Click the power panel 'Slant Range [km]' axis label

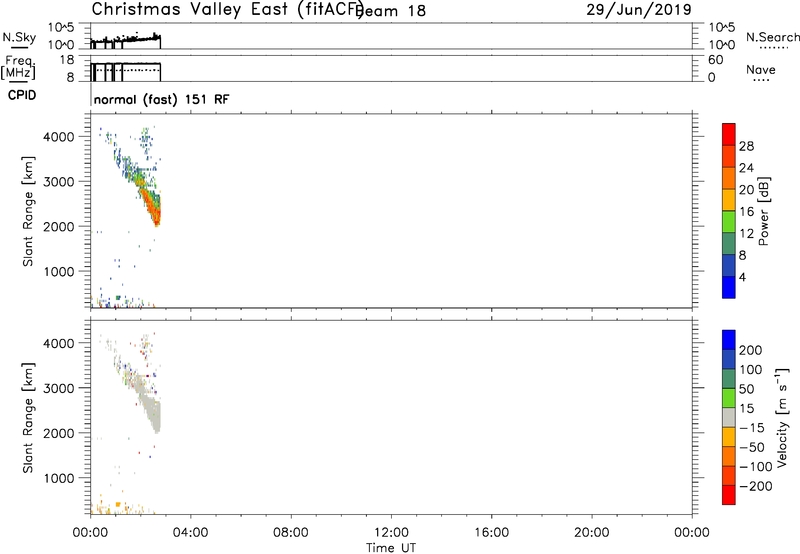(x=28, y=211)
